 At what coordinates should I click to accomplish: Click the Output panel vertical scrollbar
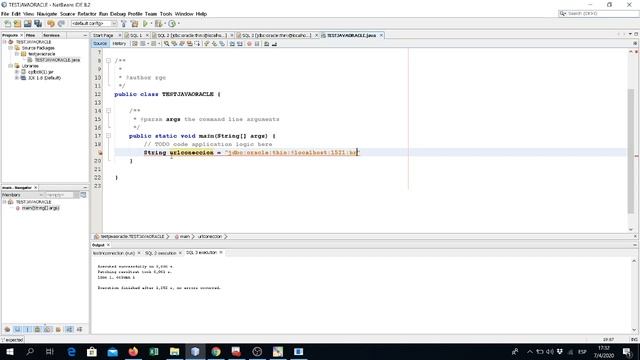[634, 295]
